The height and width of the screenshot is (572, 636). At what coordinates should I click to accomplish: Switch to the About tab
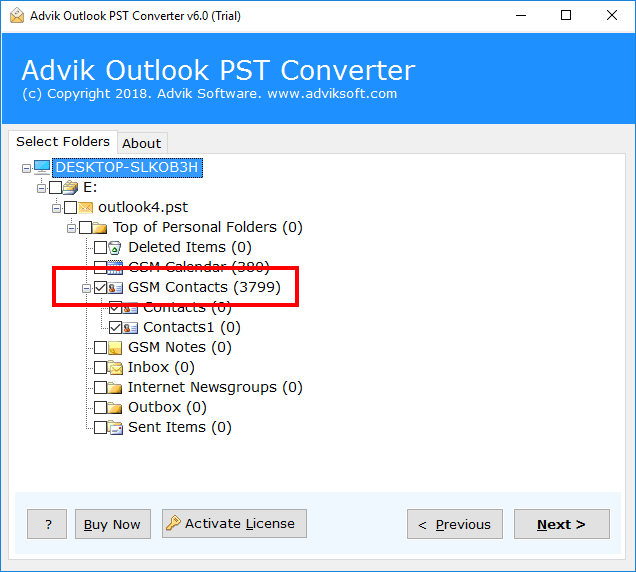click(142, 143)
